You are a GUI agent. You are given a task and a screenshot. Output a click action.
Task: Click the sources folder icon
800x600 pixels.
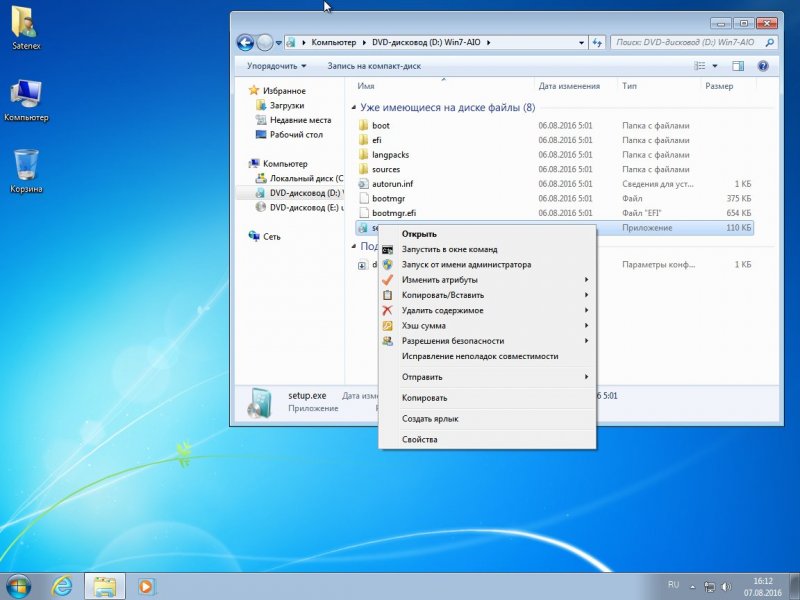[363, 169]
